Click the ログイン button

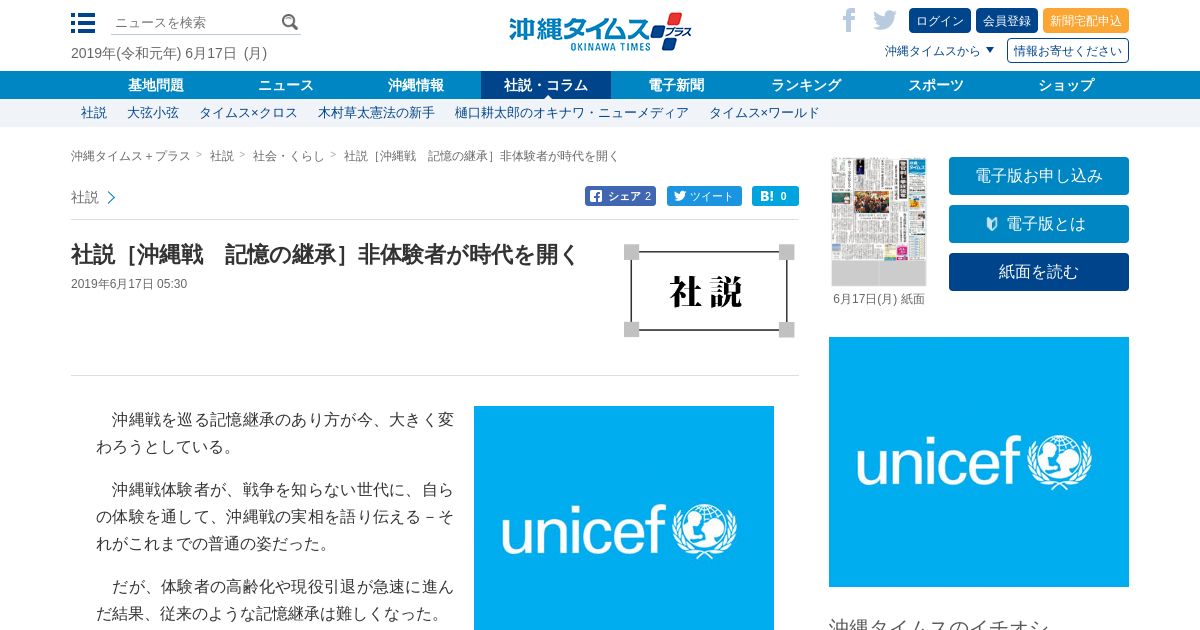click(x=940, y=21)
